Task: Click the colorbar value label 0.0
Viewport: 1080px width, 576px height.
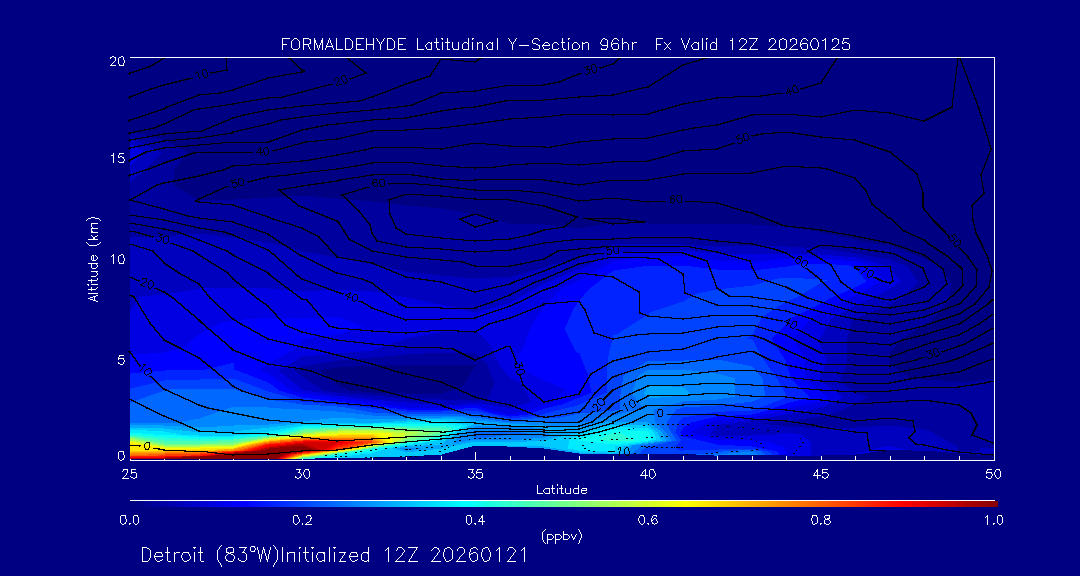Action: click(129, 520)
